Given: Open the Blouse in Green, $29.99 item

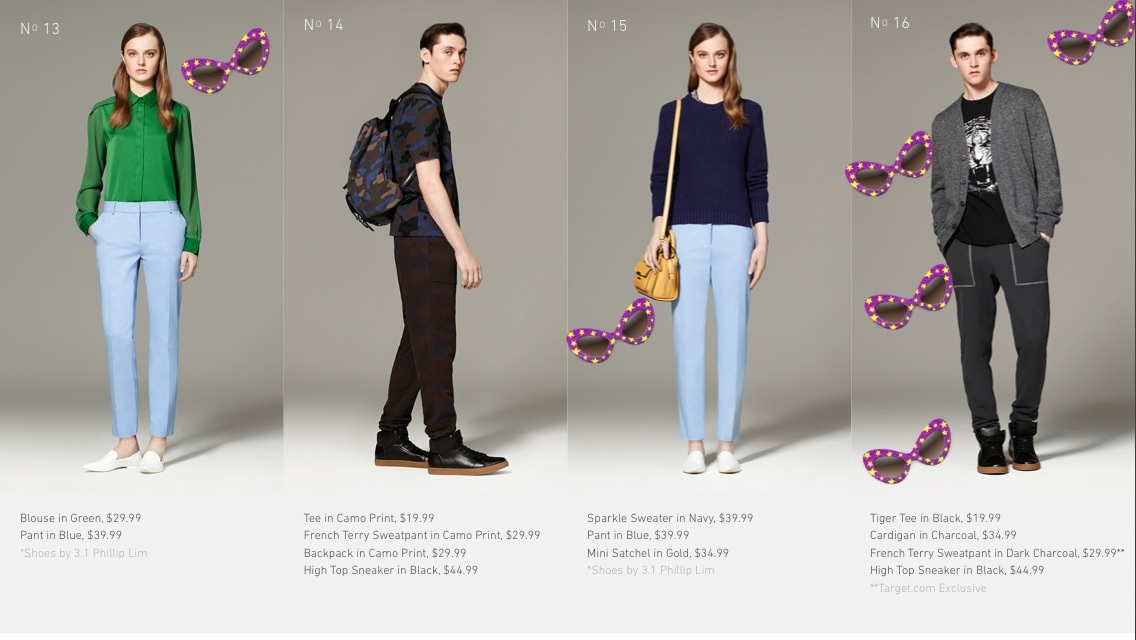Looking at the screenshot, I should point(80,518).
